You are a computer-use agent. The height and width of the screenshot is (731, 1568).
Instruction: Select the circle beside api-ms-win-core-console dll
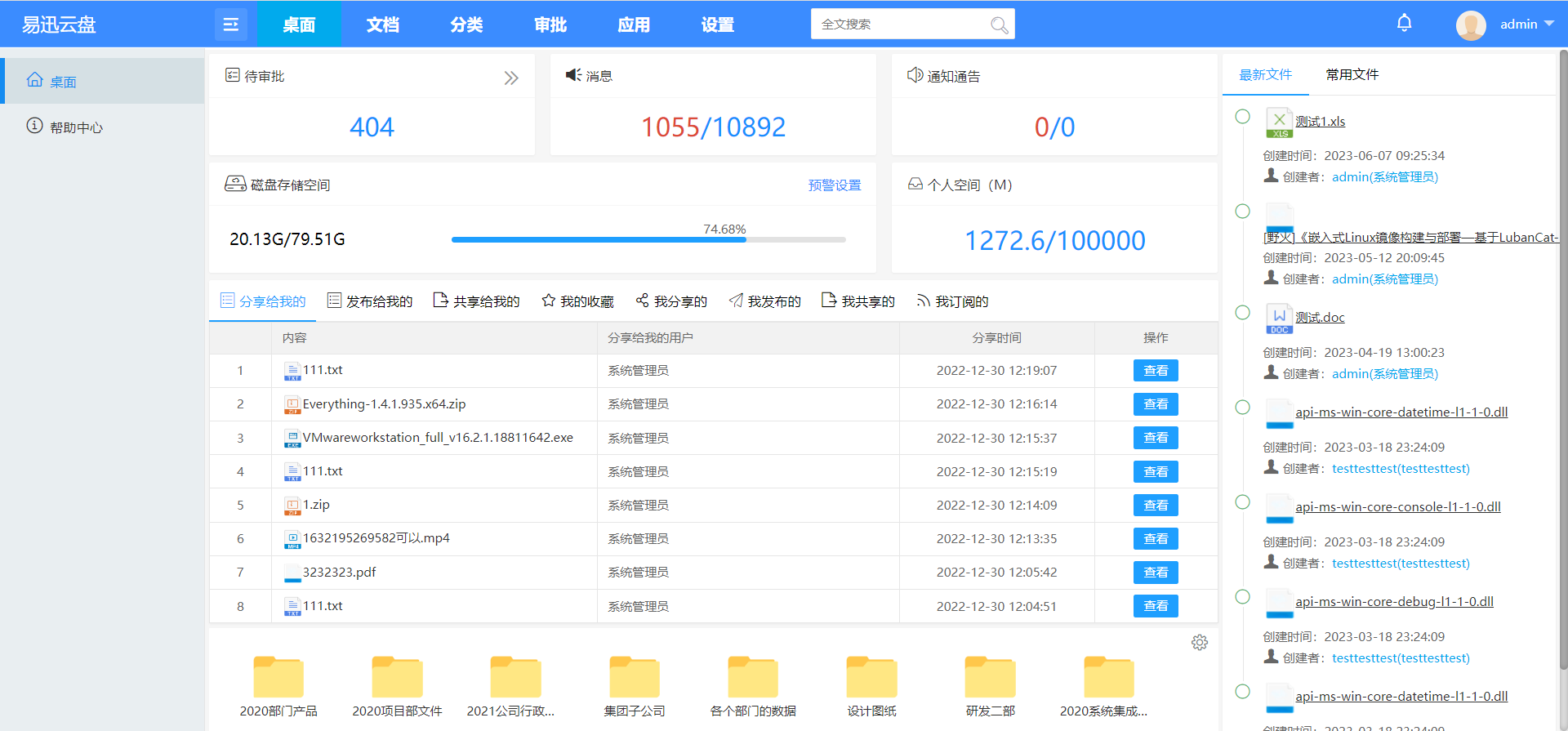(1242, 502)
